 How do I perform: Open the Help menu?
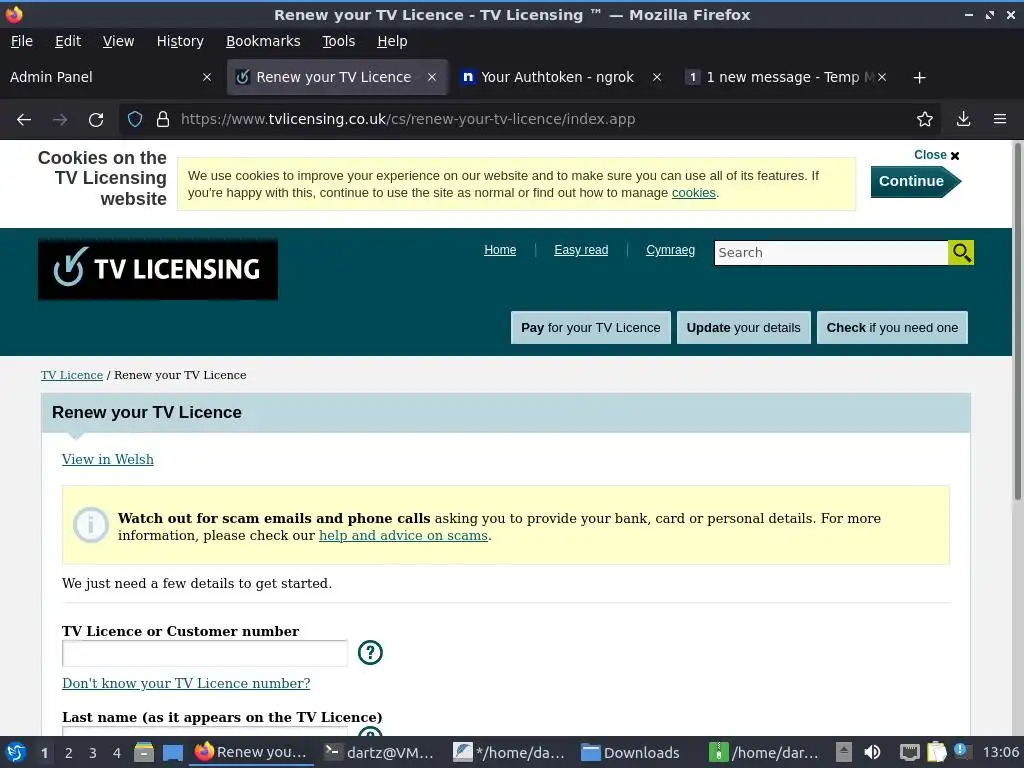pyautogui.click(x=392, y=41)
